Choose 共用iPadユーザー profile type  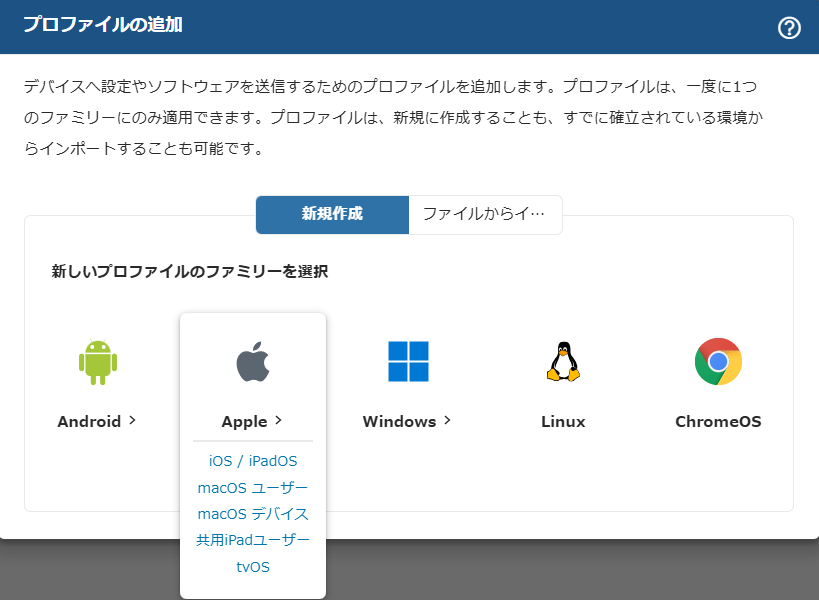253,540
